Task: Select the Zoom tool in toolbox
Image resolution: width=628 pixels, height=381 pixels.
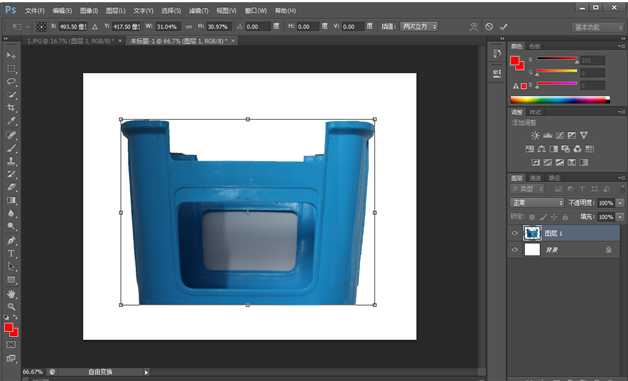Action: pos(11,307)
